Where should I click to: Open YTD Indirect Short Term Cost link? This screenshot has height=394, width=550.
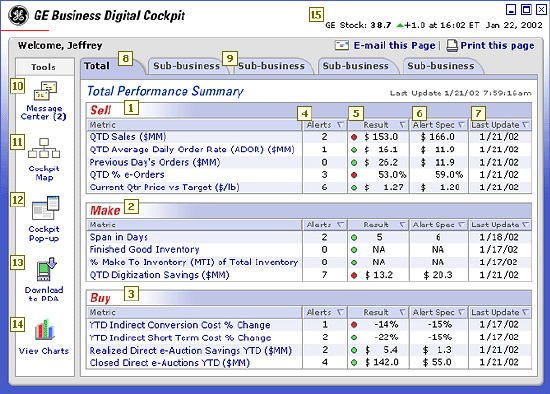(x=180, y=338)
